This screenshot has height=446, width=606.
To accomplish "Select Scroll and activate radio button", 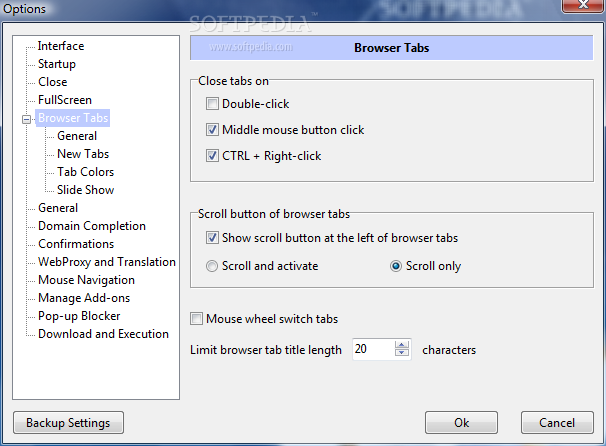I will pos(212,266).
